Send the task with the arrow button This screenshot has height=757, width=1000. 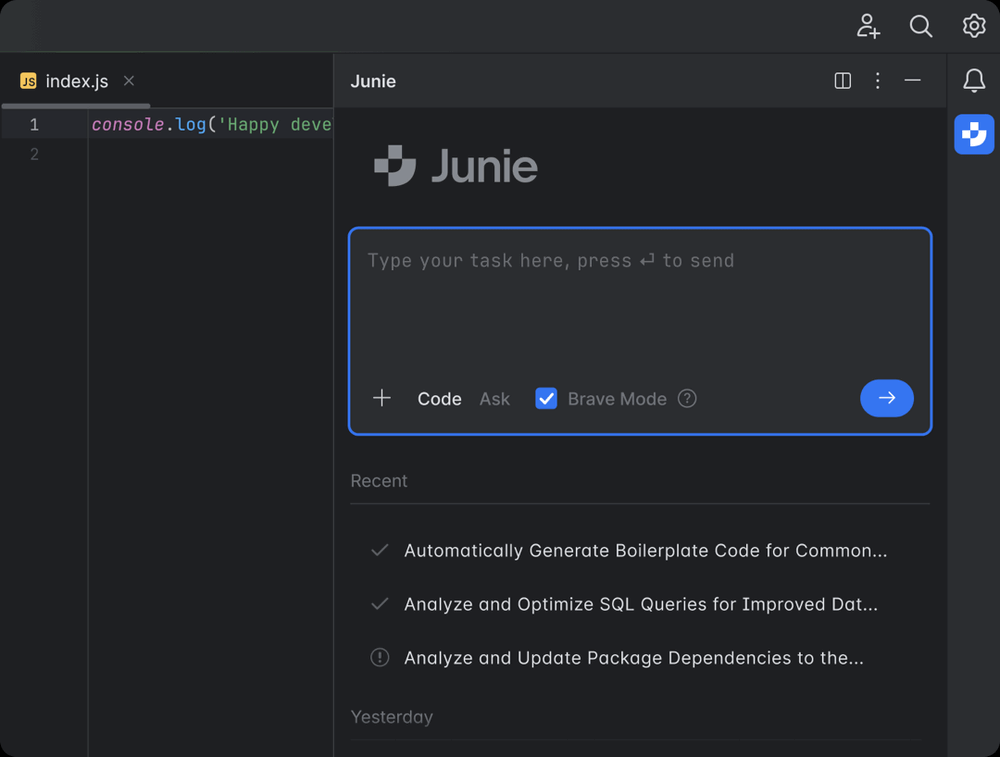click(886, 398)
